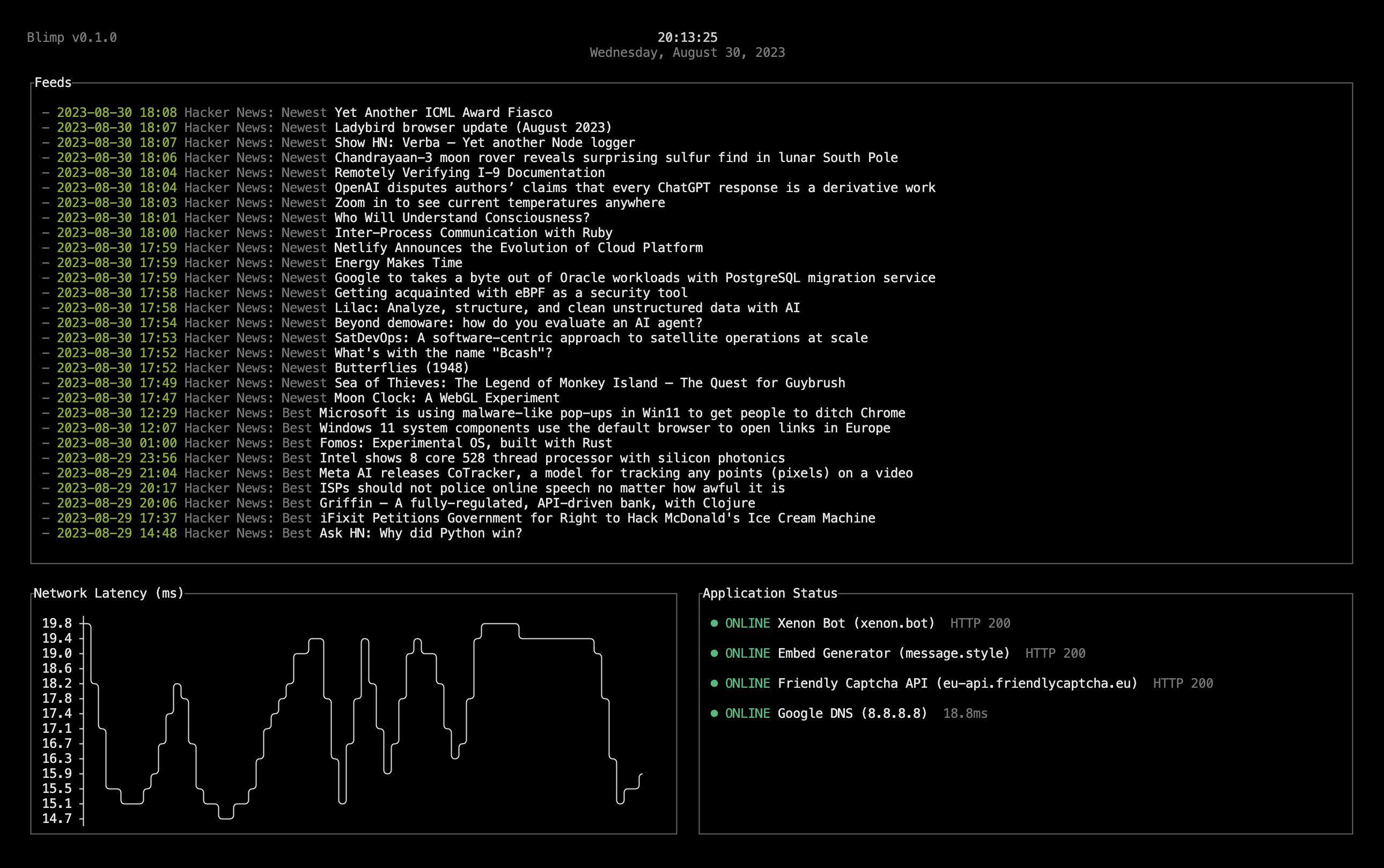
Task: Click the Friendly Captcha API status dot
Action: 714,683
